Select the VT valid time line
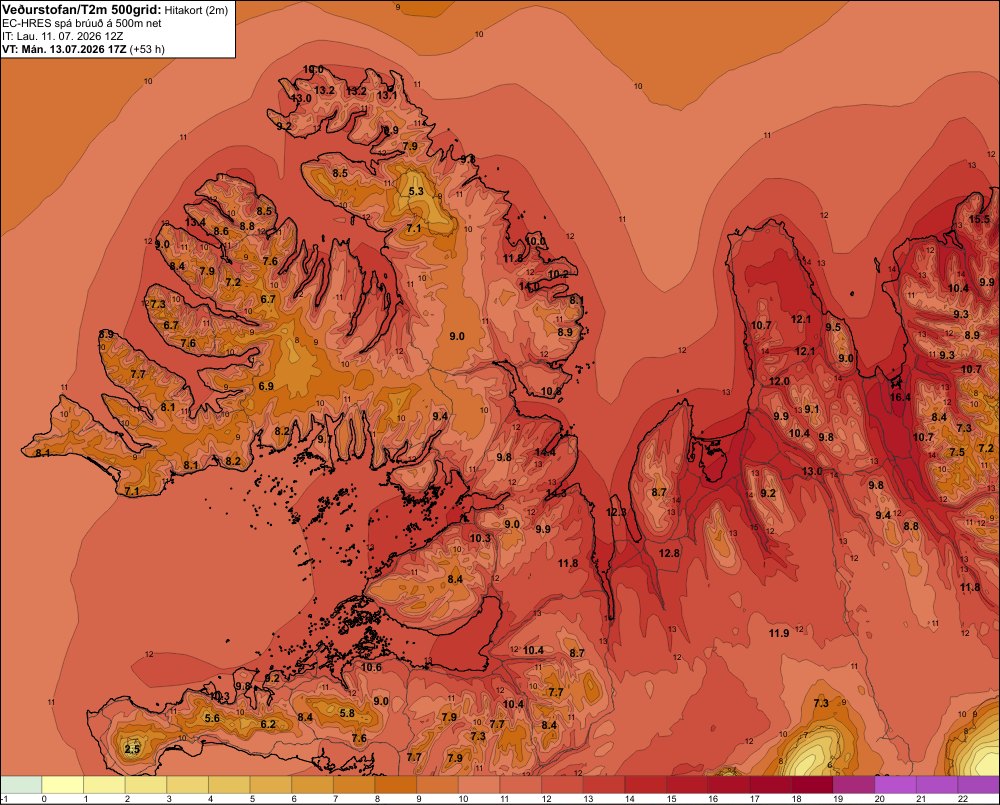The width and height of the screenshot is (1000, 805). (83, 49)
